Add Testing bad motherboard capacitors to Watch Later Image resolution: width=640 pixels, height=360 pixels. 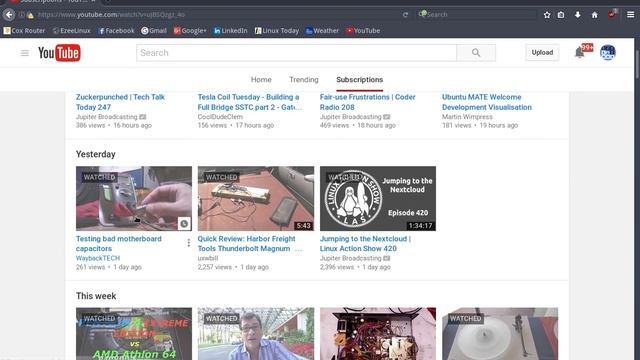tap(184, 223)
